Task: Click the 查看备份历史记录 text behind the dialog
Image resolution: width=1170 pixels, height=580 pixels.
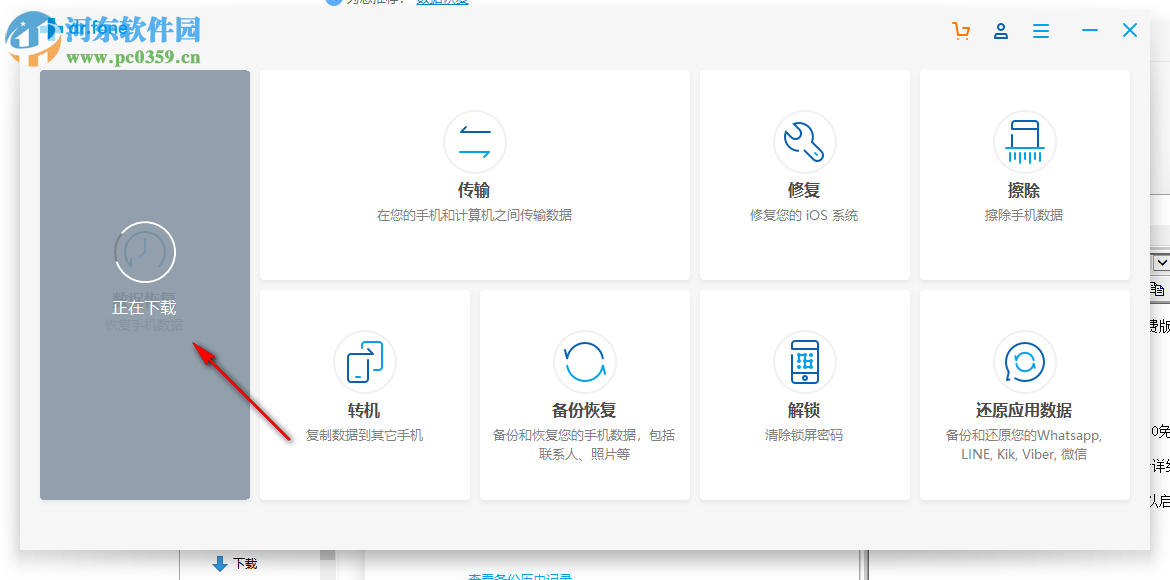Action: [x=520, y=576]
